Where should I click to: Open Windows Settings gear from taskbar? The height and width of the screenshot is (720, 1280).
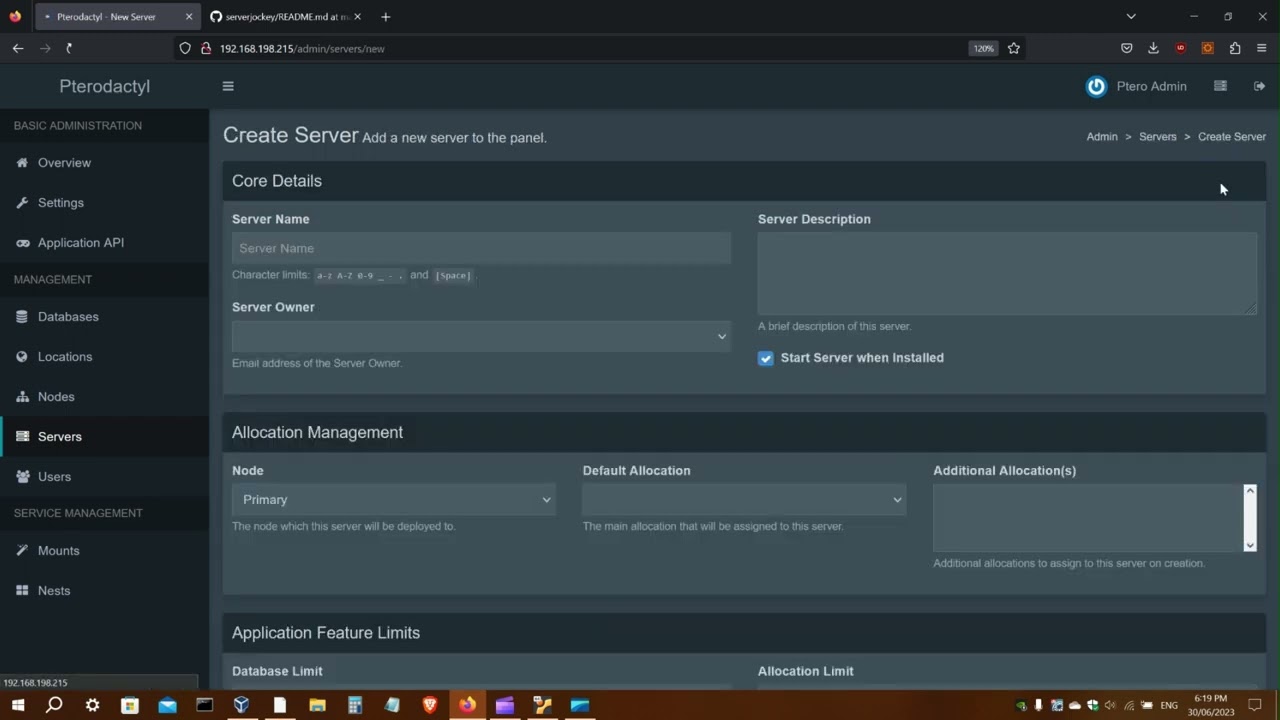tap(92, 705)
